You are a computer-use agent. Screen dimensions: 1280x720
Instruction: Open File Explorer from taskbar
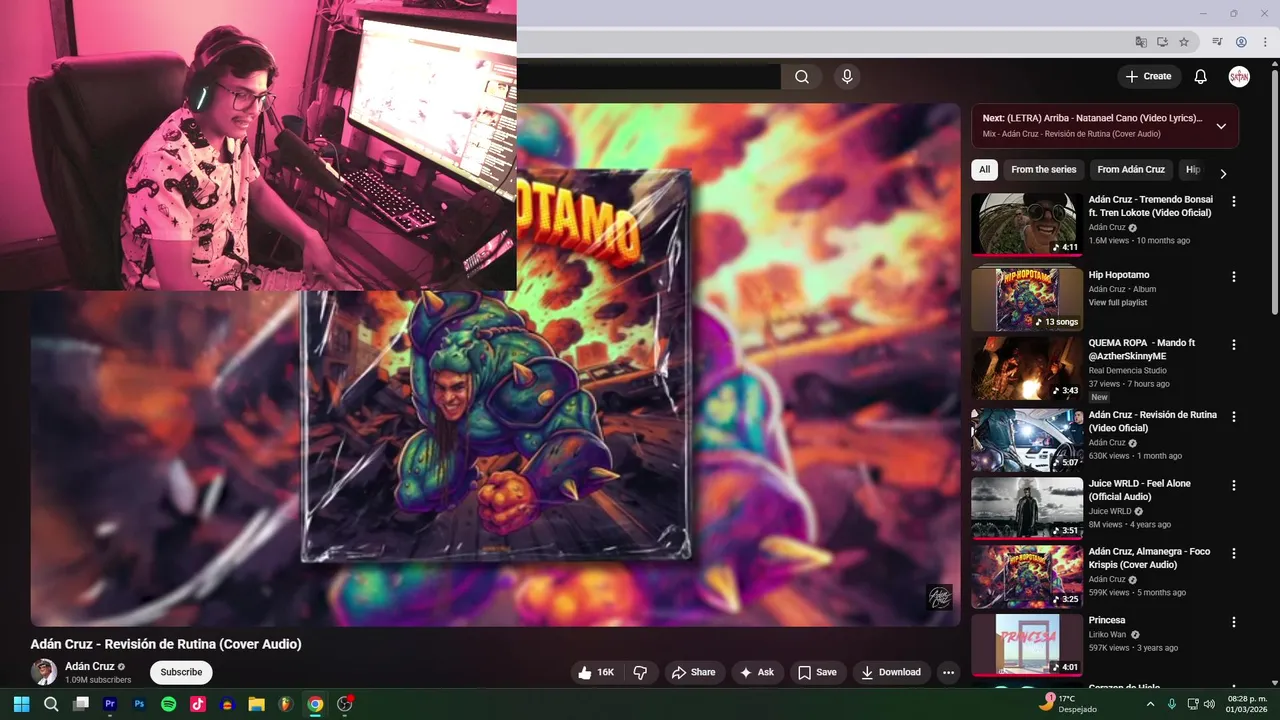(x=256, y=704)
